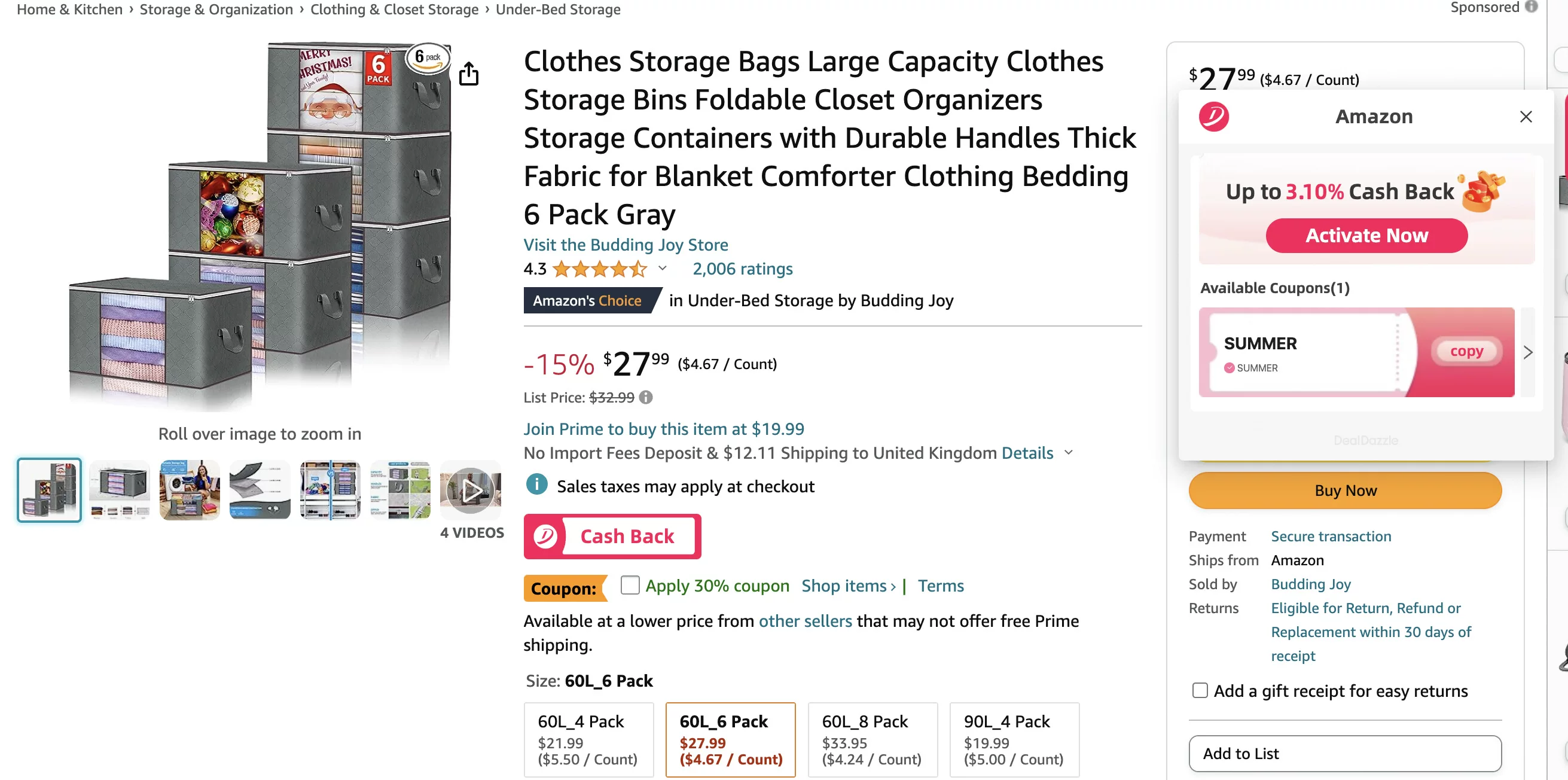Open the Add to List dropdown
Viewport: 1568px width, 780px height.
point(1344,753)
